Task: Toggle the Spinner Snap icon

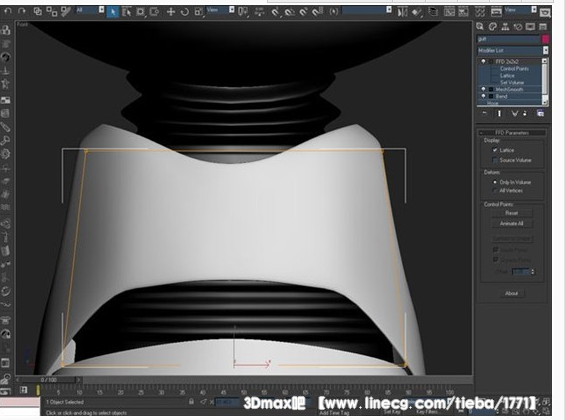Action: [x=317, y=12]
